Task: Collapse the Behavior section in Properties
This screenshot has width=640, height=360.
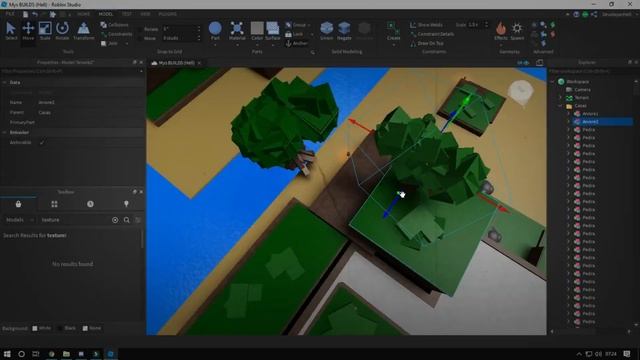Action: click(x=4, y=133)
